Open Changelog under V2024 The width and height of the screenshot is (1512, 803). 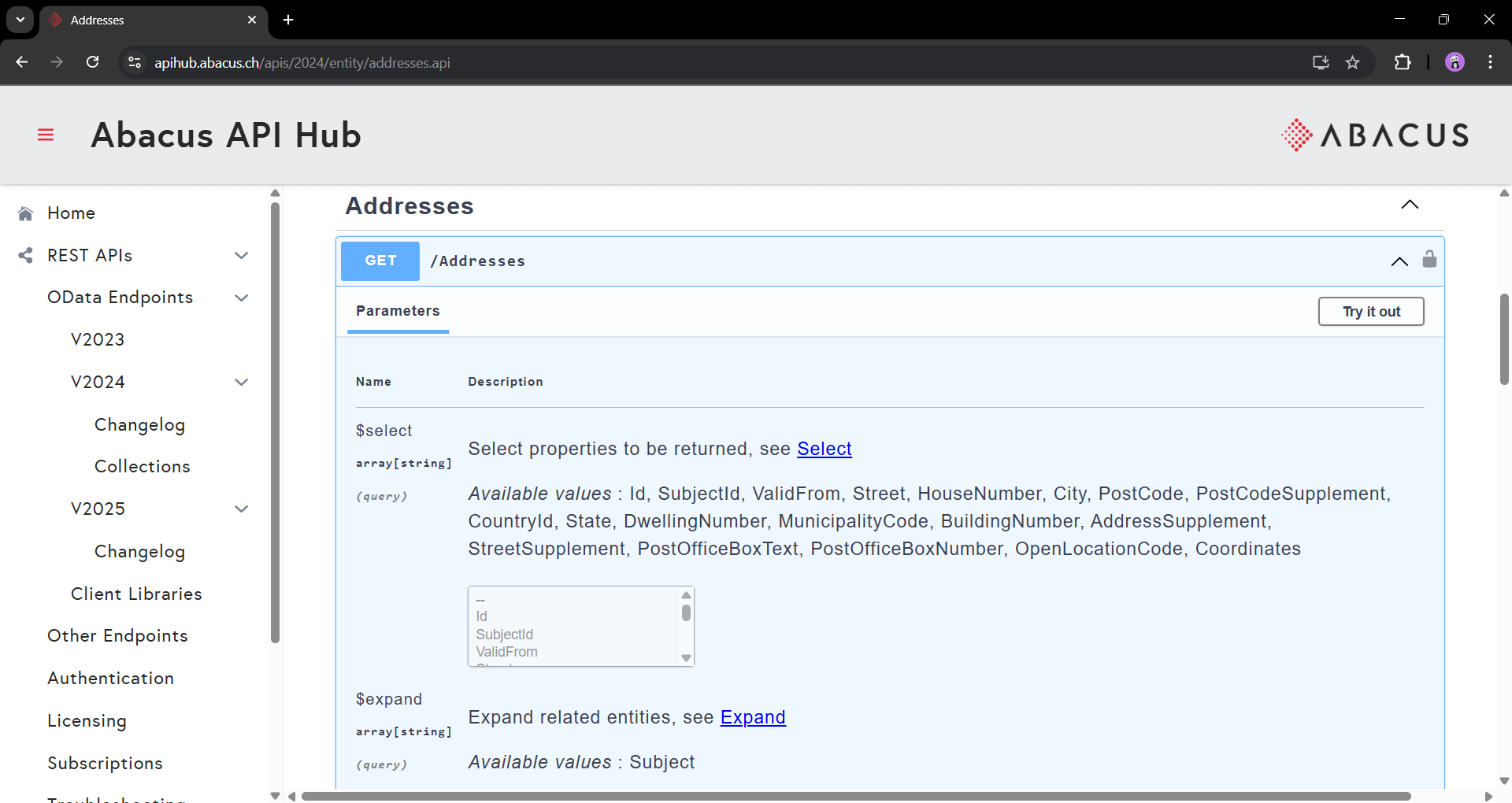pyautogui.click(x=139, y=425)
